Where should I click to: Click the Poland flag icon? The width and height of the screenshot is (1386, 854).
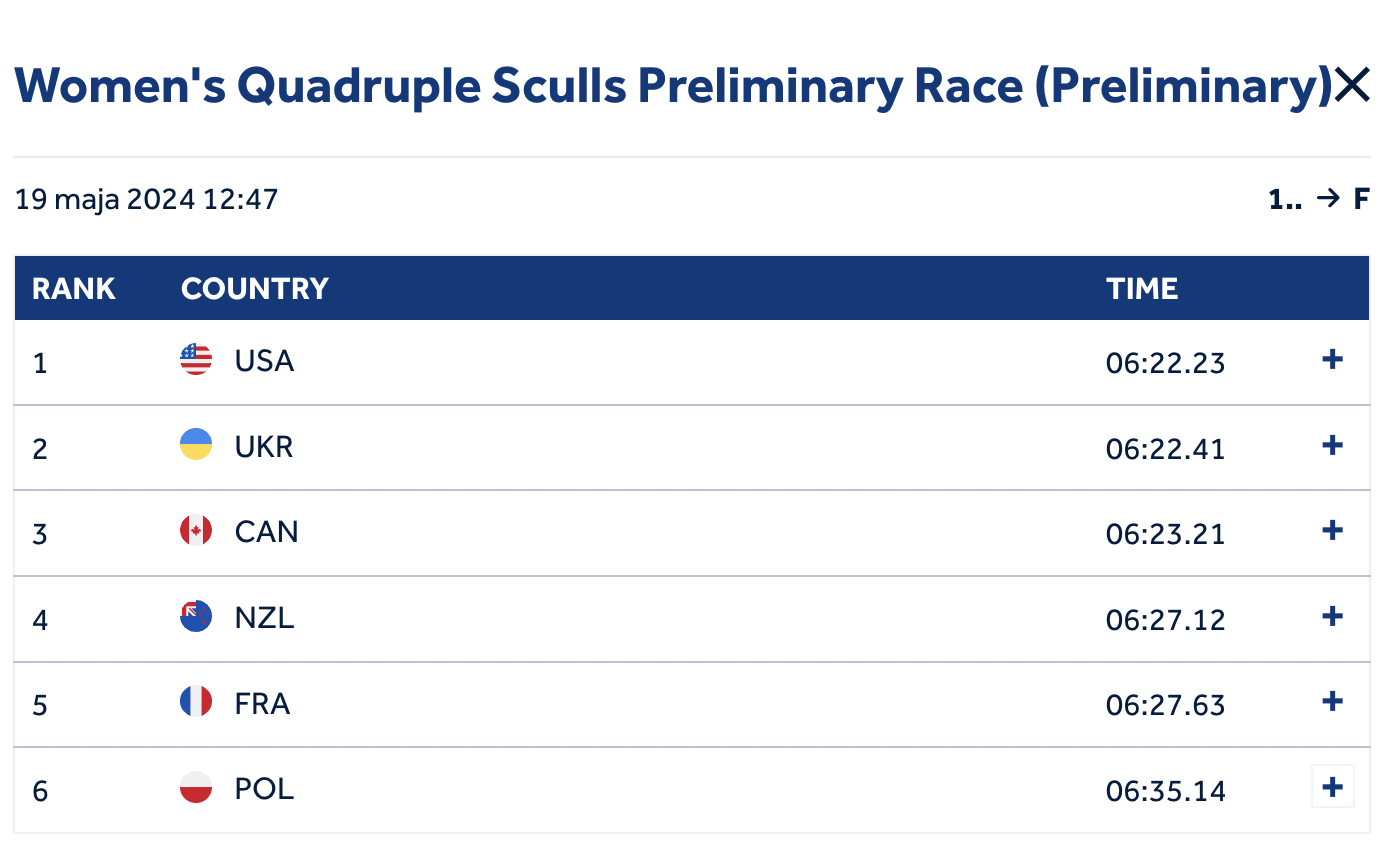click(196, 788)
